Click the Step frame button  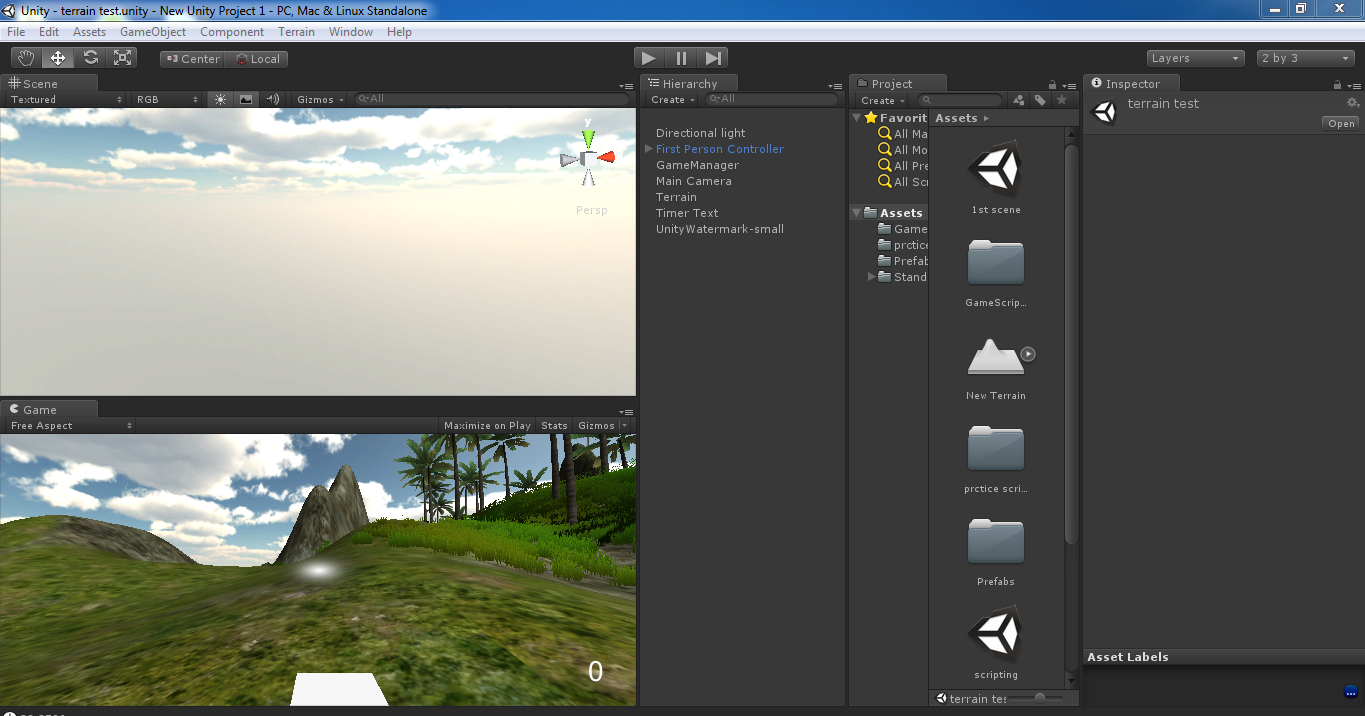713,58
